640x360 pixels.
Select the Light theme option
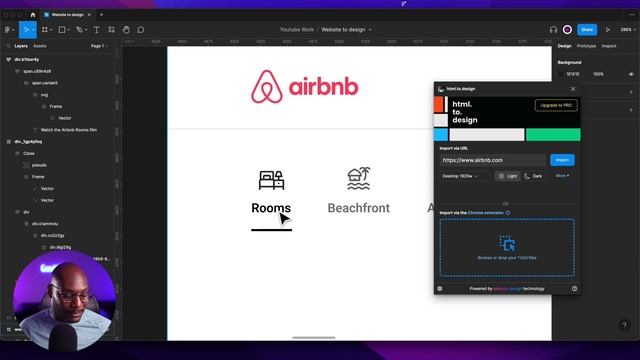(x=507, y=176)
